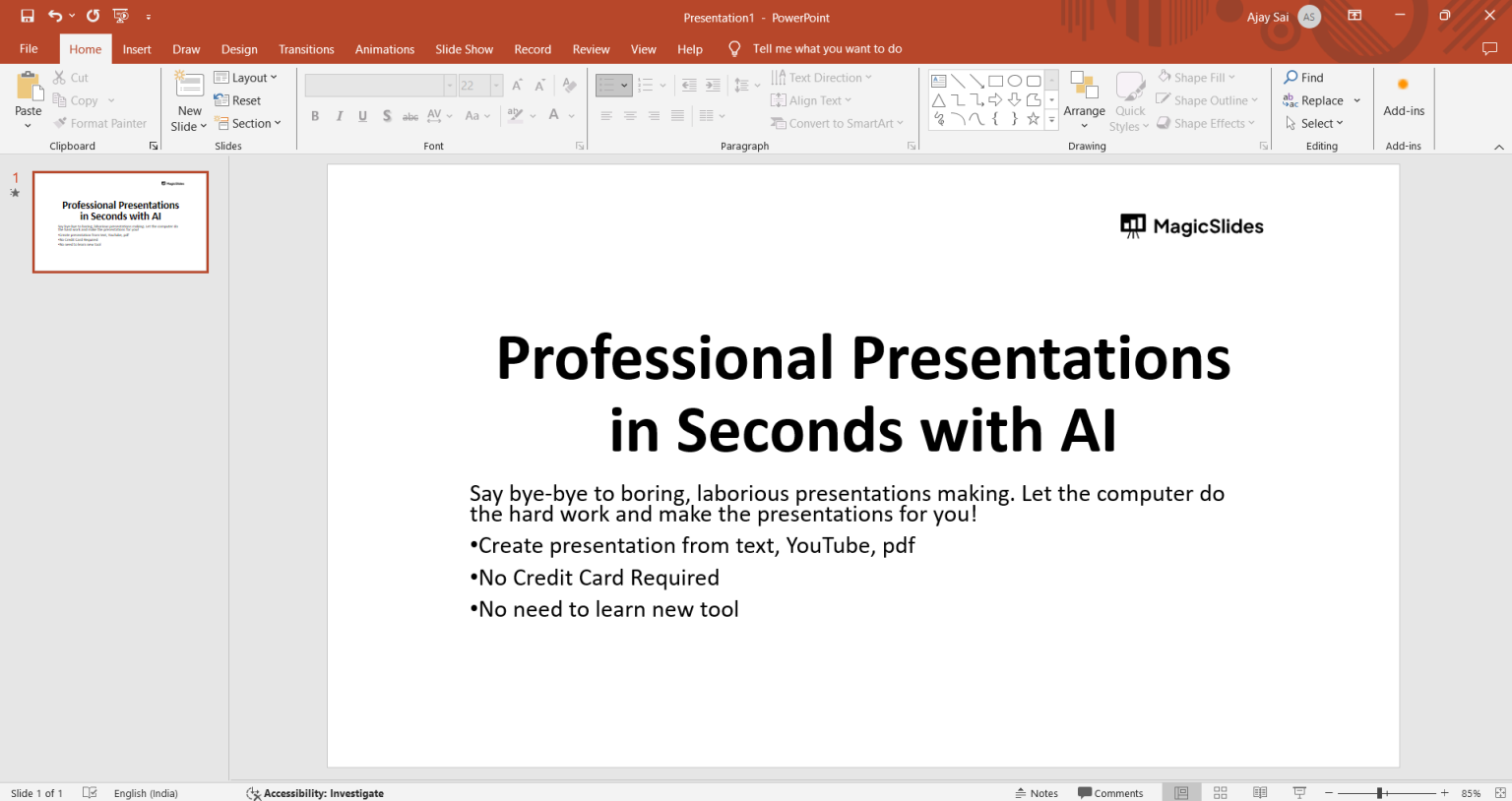Switch to the Design tab
The width and height of the screenshot is (1512, 801).
pos(239,49)
